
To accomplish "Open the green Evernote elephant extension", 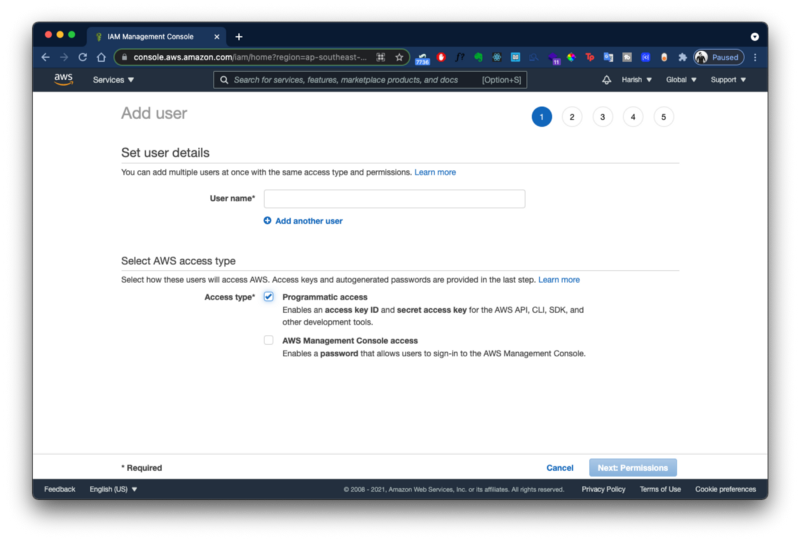I will click(478, 57).
